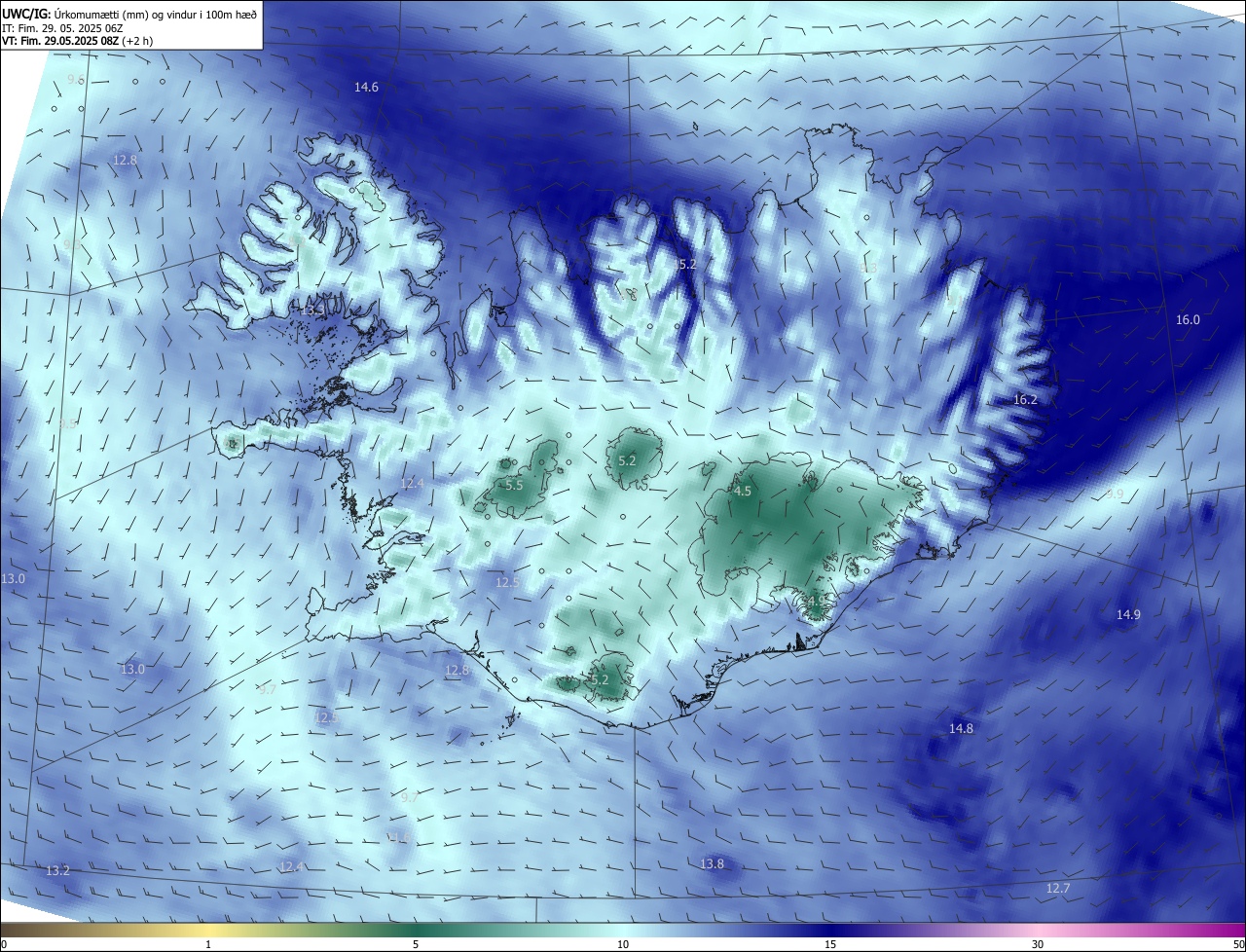Click the colorbar tick label 30
Screen dimensions: 1246x952
pyautogui.click(x=1038, y=944)
